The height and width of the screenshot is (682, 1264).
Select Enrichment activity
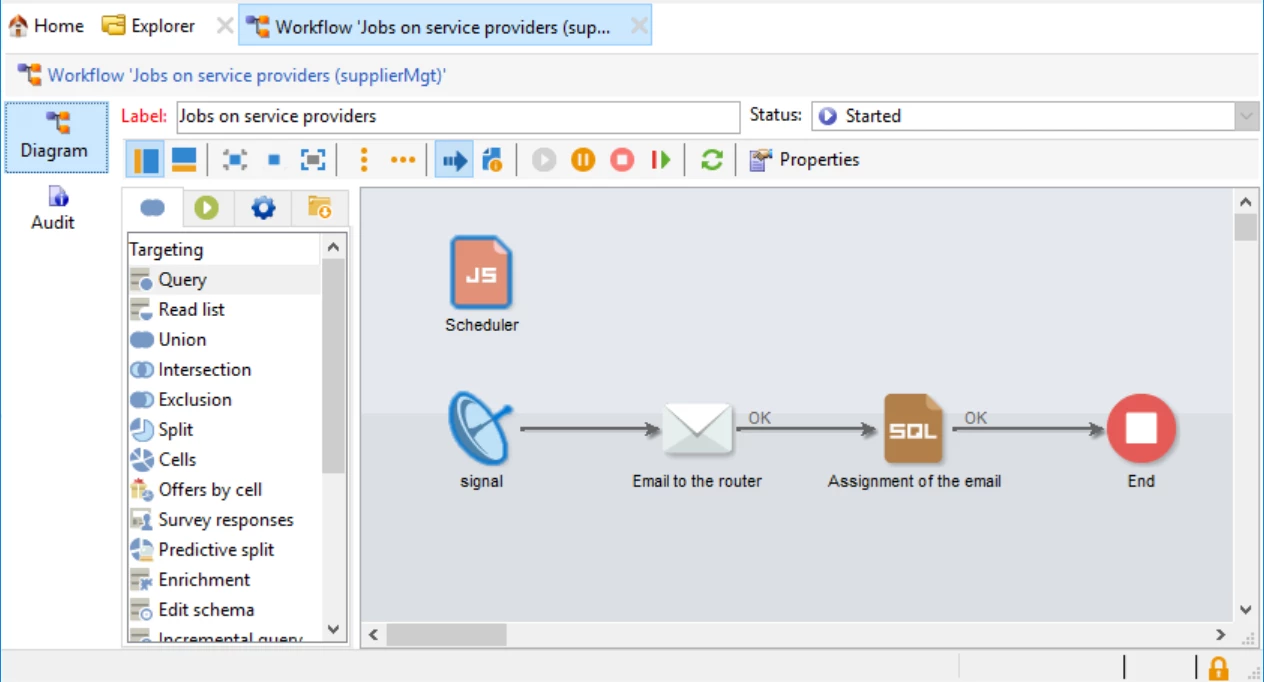coord(224,580)
